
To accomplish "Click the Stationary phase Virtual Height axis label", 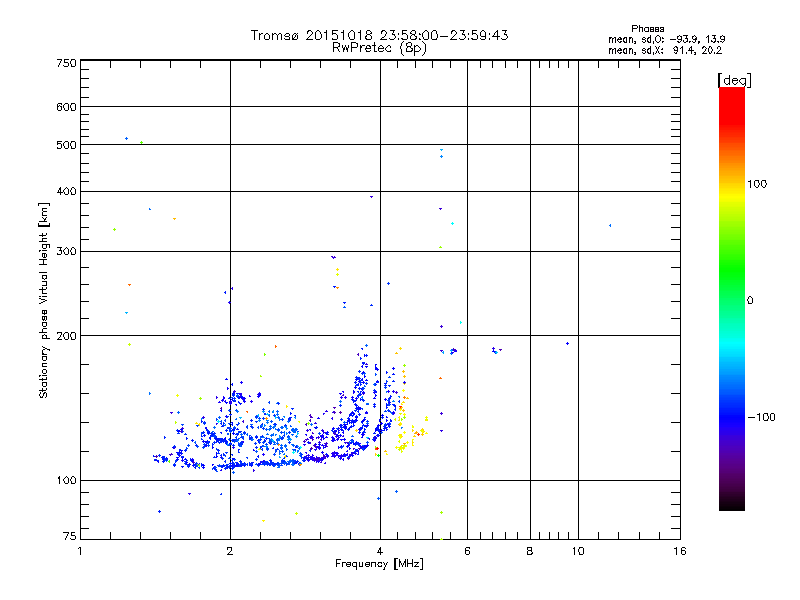I will point(43,301).
